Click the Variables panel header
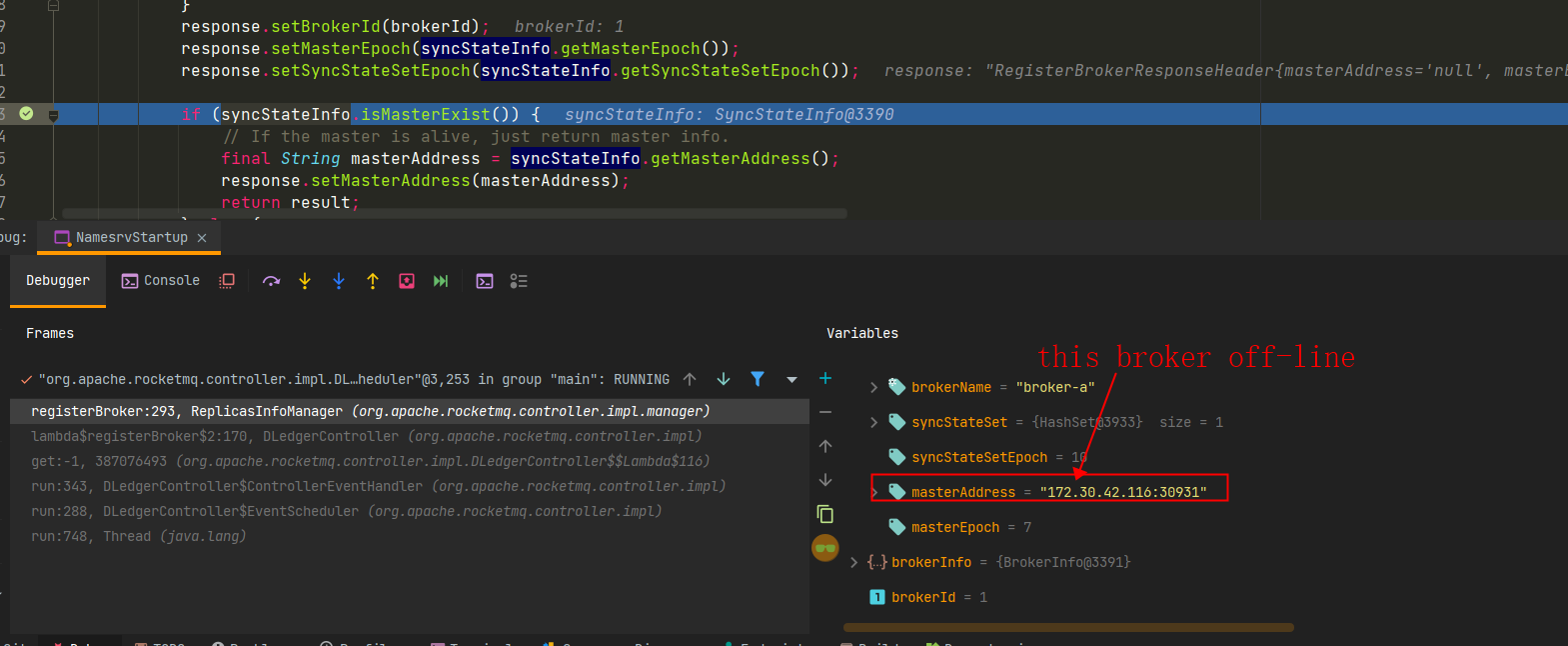1568x646 pixels. (x=862, y=333)
